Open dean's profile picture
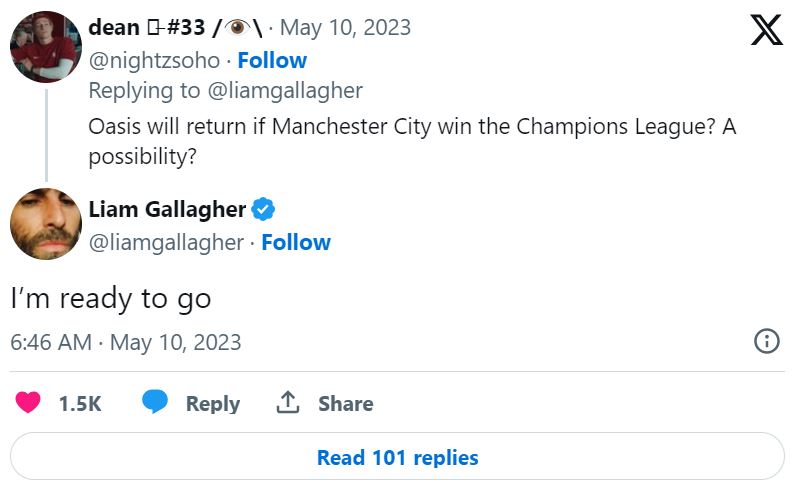Viewport: 803px width, 487px height. tap(45, 46)
